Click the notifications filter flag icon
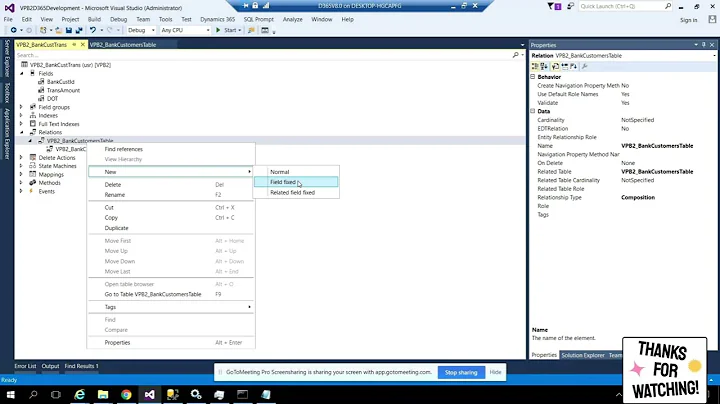This screenshot has width=720, height=404. [x=553, y=6]
